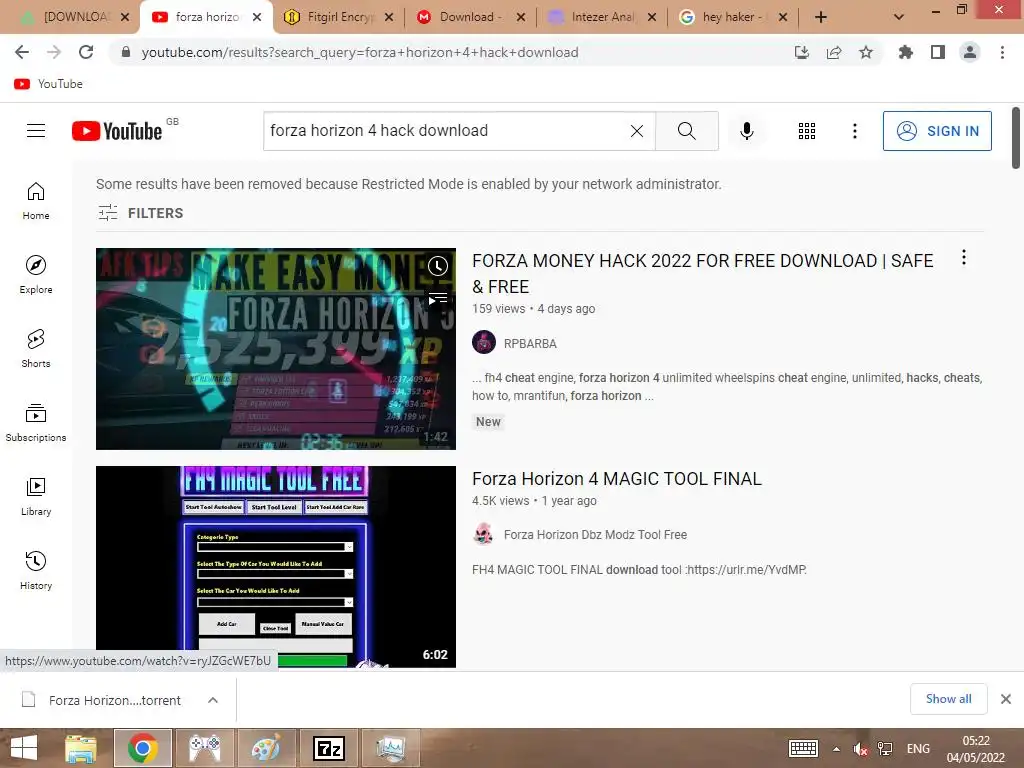Viewport: 1024px width, 768px height.
Task: Open 7-Zip from the taskbar
Action: [x=328, y=748]
